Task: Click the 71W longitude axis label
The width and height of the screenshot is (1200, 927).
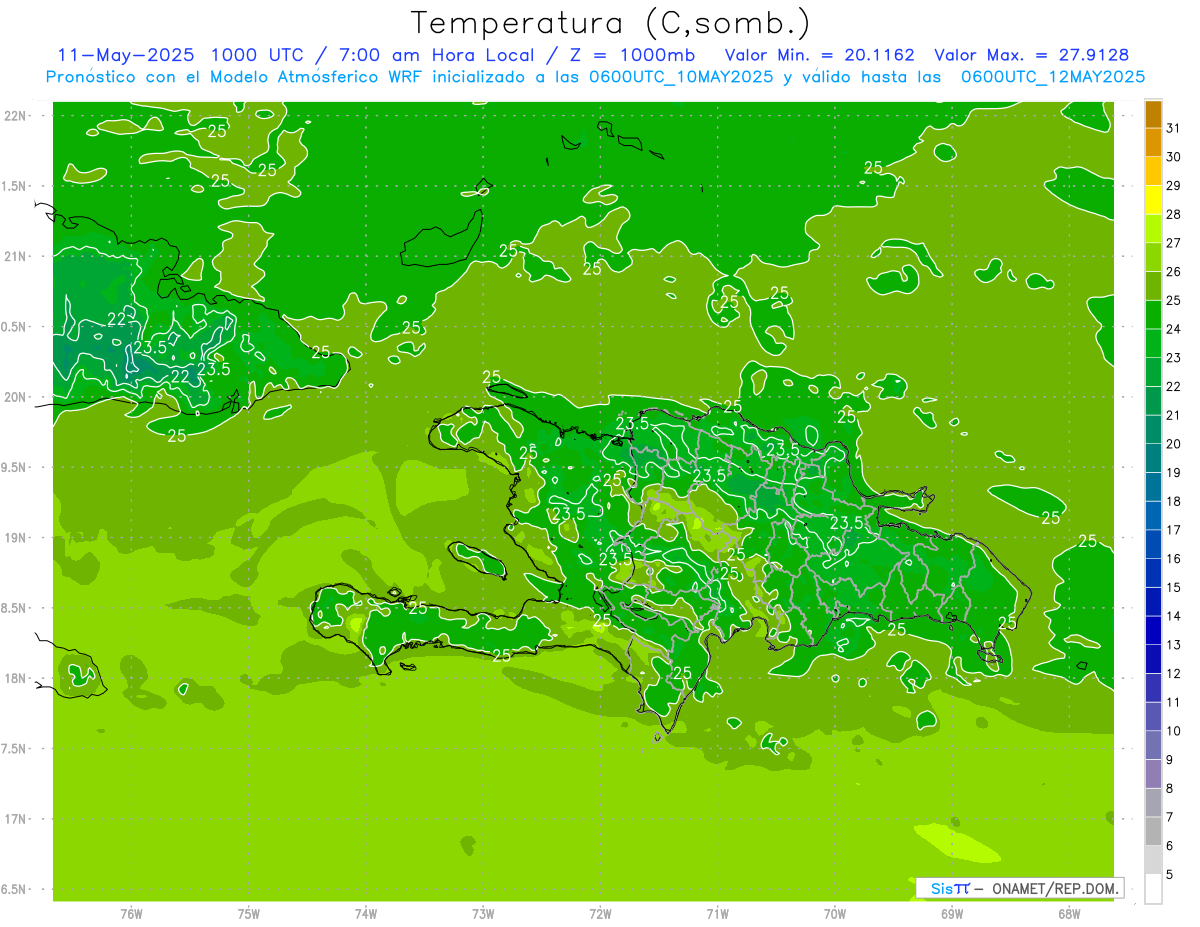Action: (x=717, y=914)
